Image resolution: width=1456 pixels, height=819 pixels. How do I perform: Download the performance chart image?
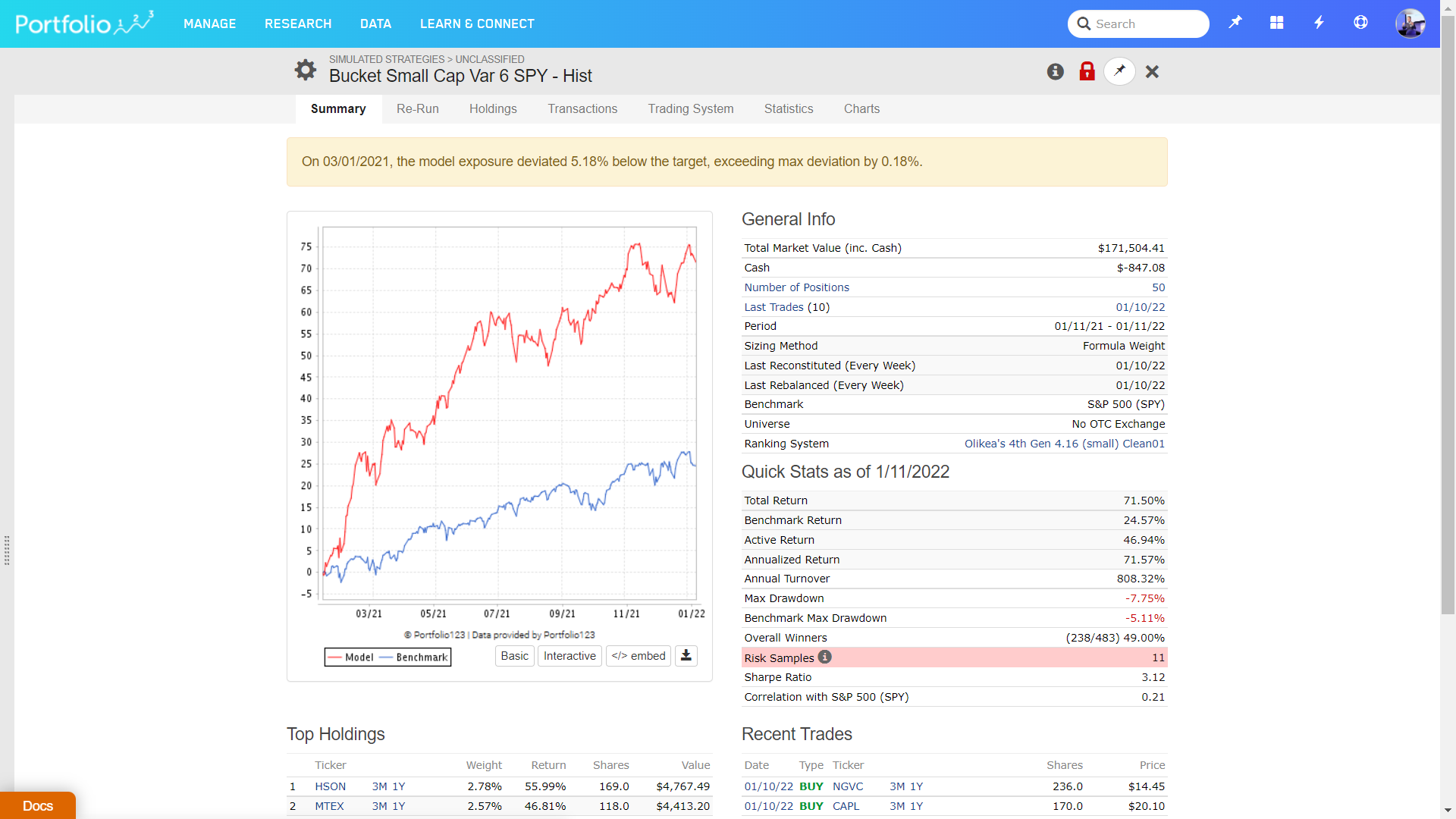pyautogui.click(x=686, y=656)
